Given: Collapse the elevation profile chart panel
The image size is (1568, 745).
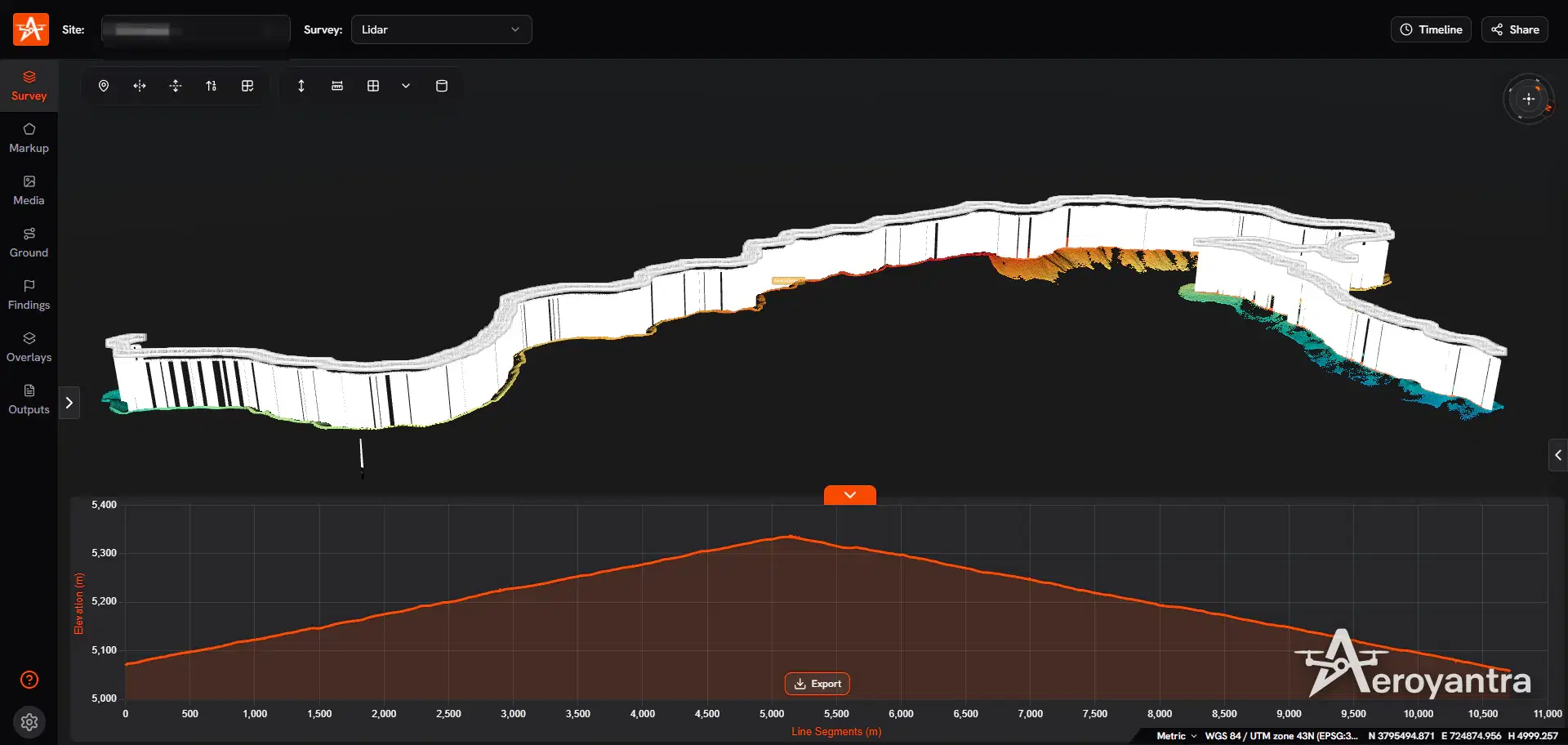Looking at the screenshot, I should click(x=850, y=495).
